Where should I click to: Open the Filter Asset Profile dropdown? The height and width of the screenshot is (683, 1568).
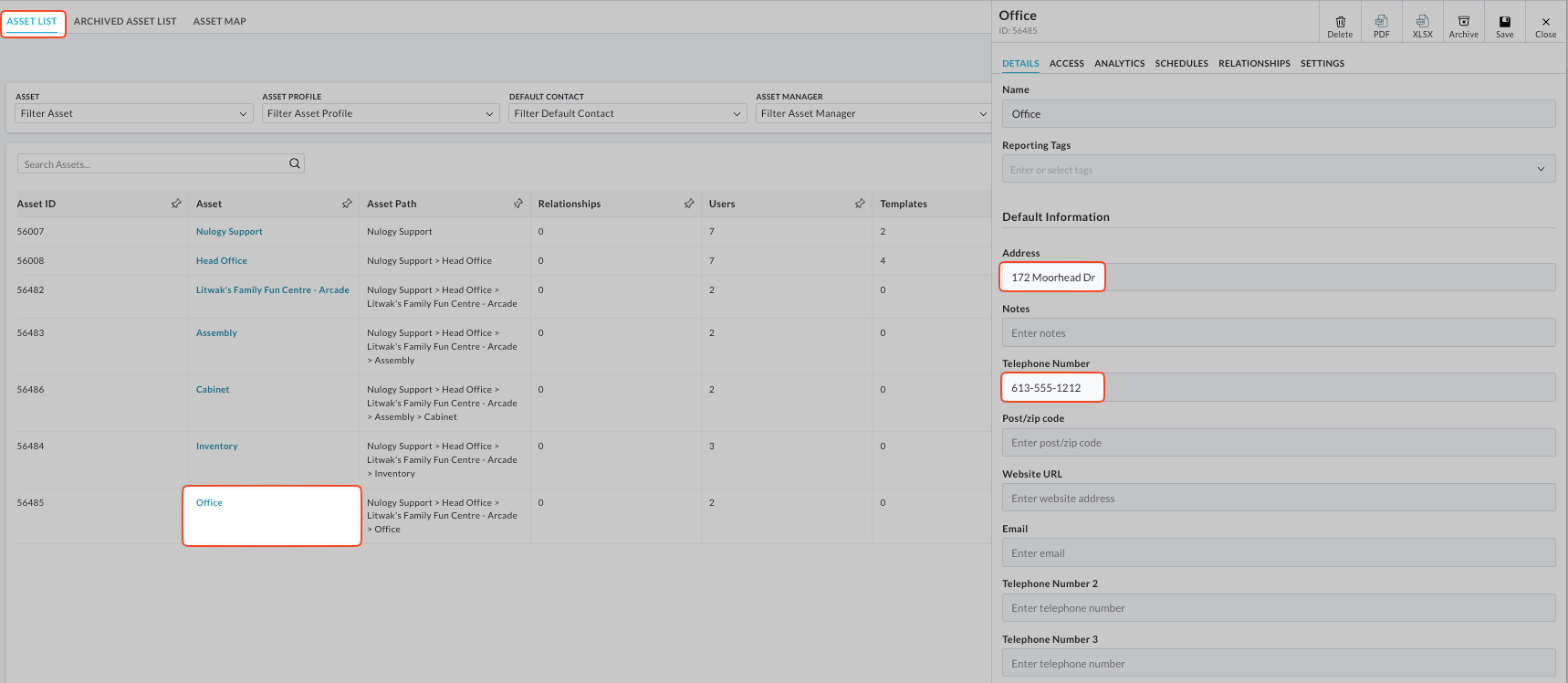pos(381,113)
